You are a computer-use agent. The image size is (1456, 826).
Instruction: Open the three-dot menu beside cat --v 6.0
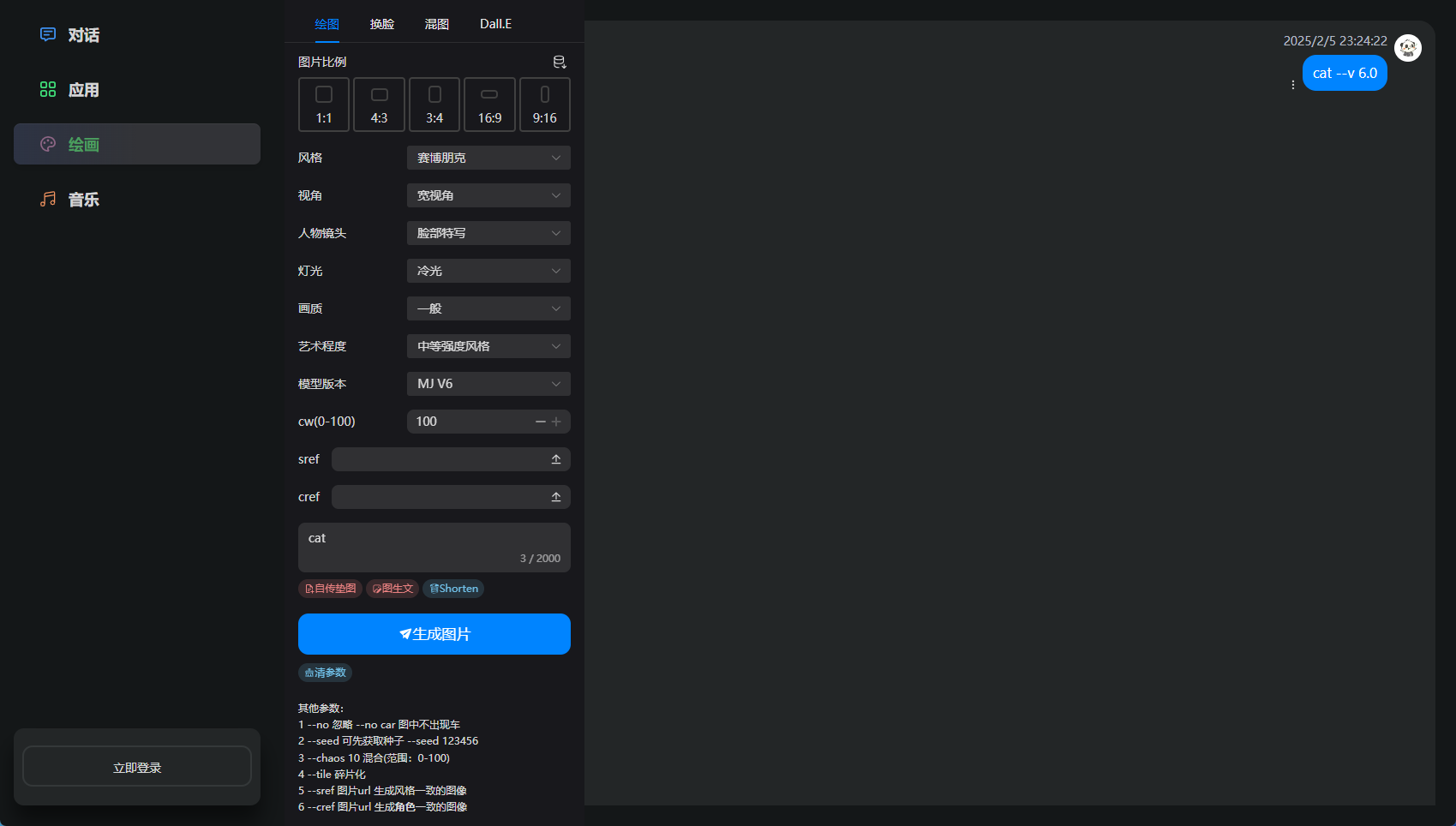point(1292,84)
